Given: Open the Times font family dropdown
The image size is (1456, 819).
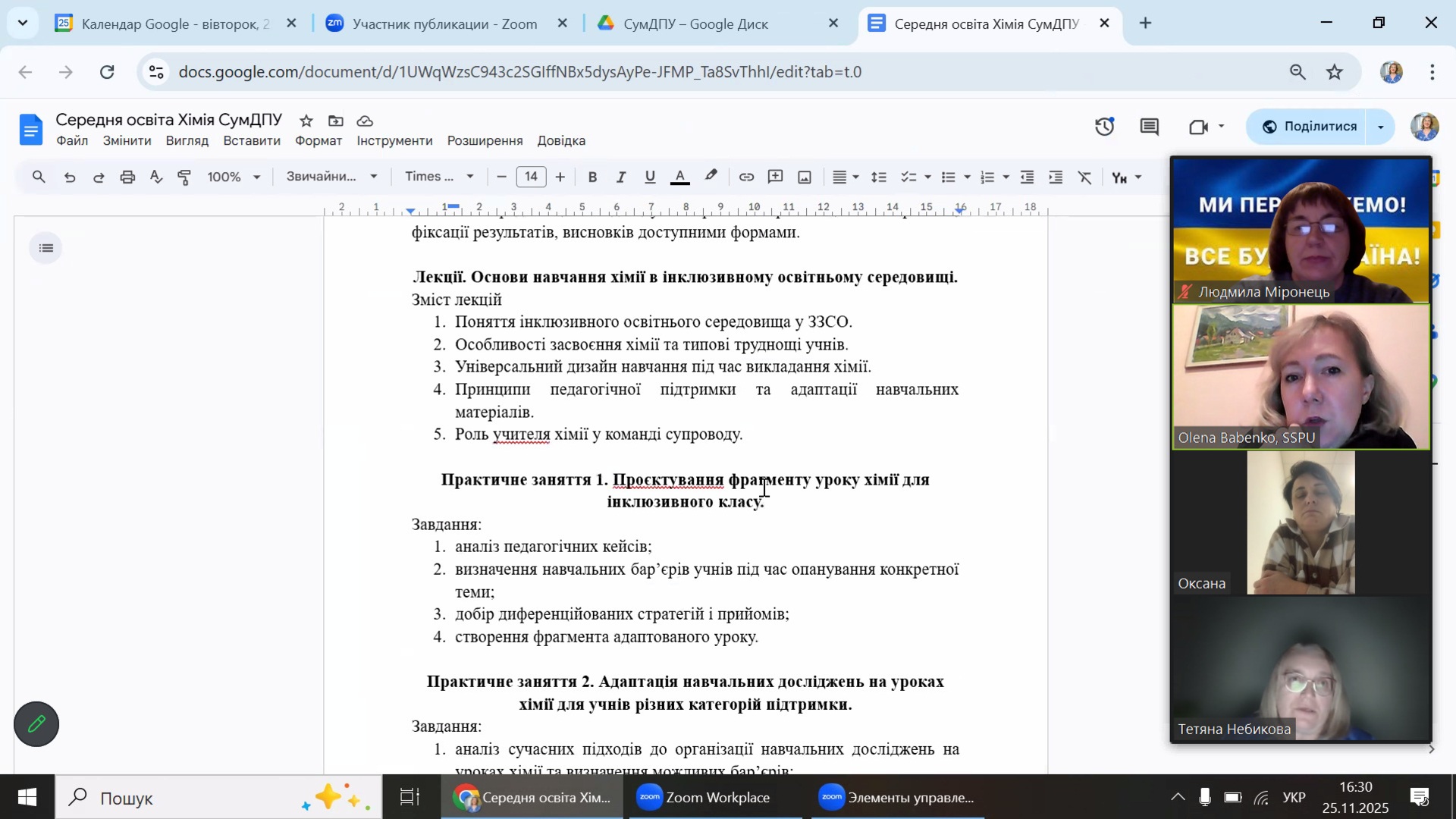Looking at the screenshot, I should pyautogui.click(x=439, y=177).
